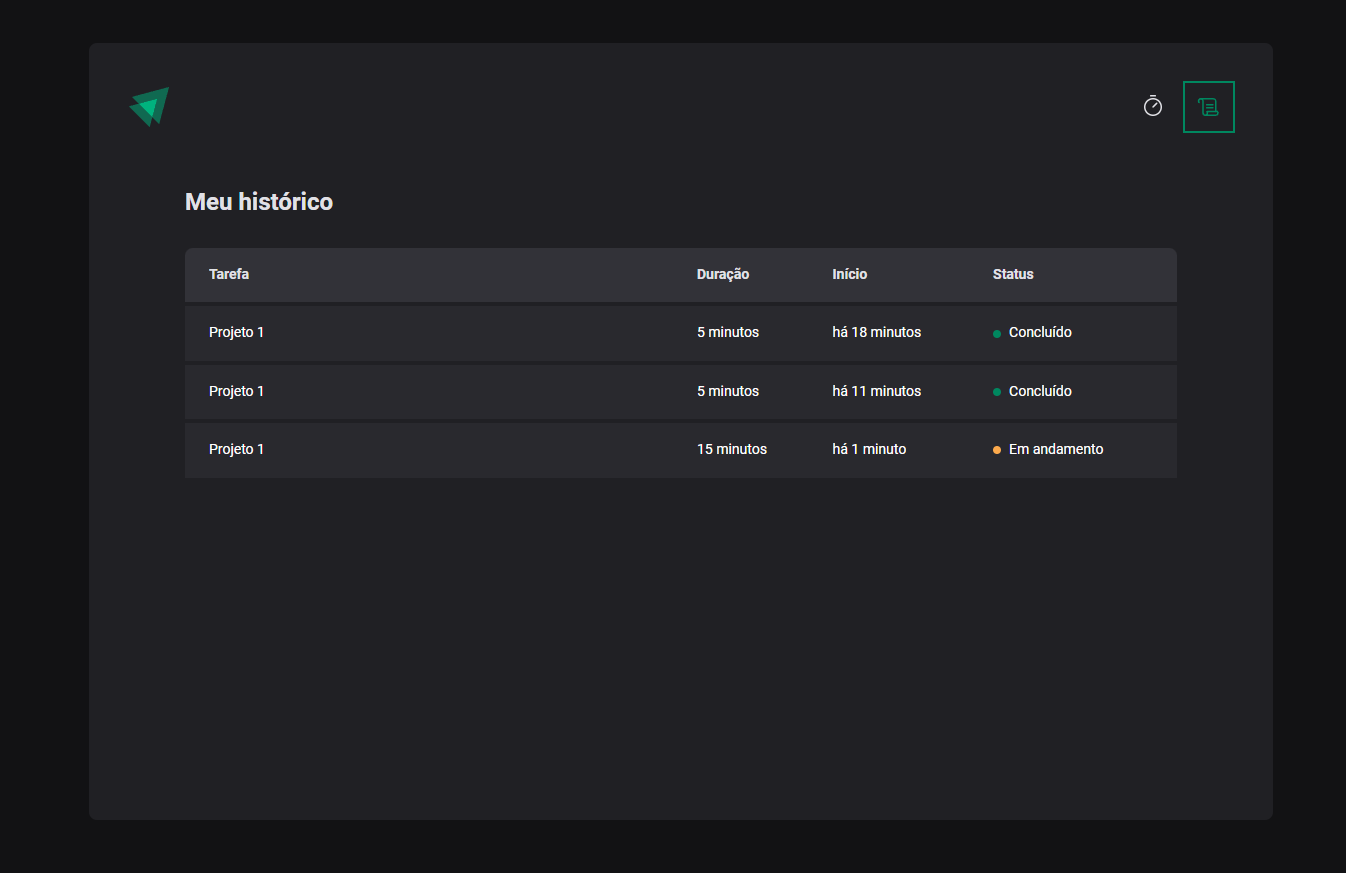Select first Projeto 1 row started há 18 minutos
The height and width of the screenshot is (873, 1346).
[x=681, y=333]
